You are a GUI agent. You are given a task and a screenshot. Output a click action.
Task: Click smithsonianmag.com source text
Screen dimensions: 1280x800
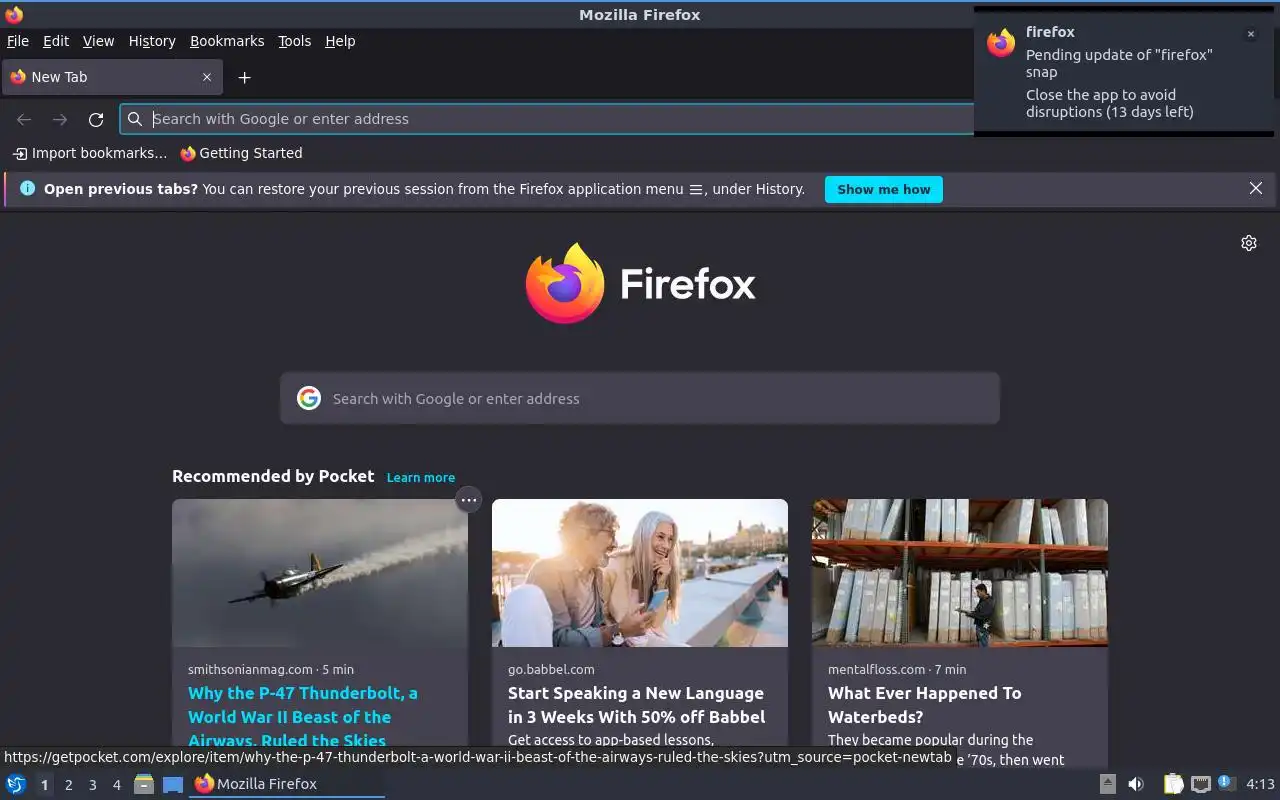(x=250, y=670)
